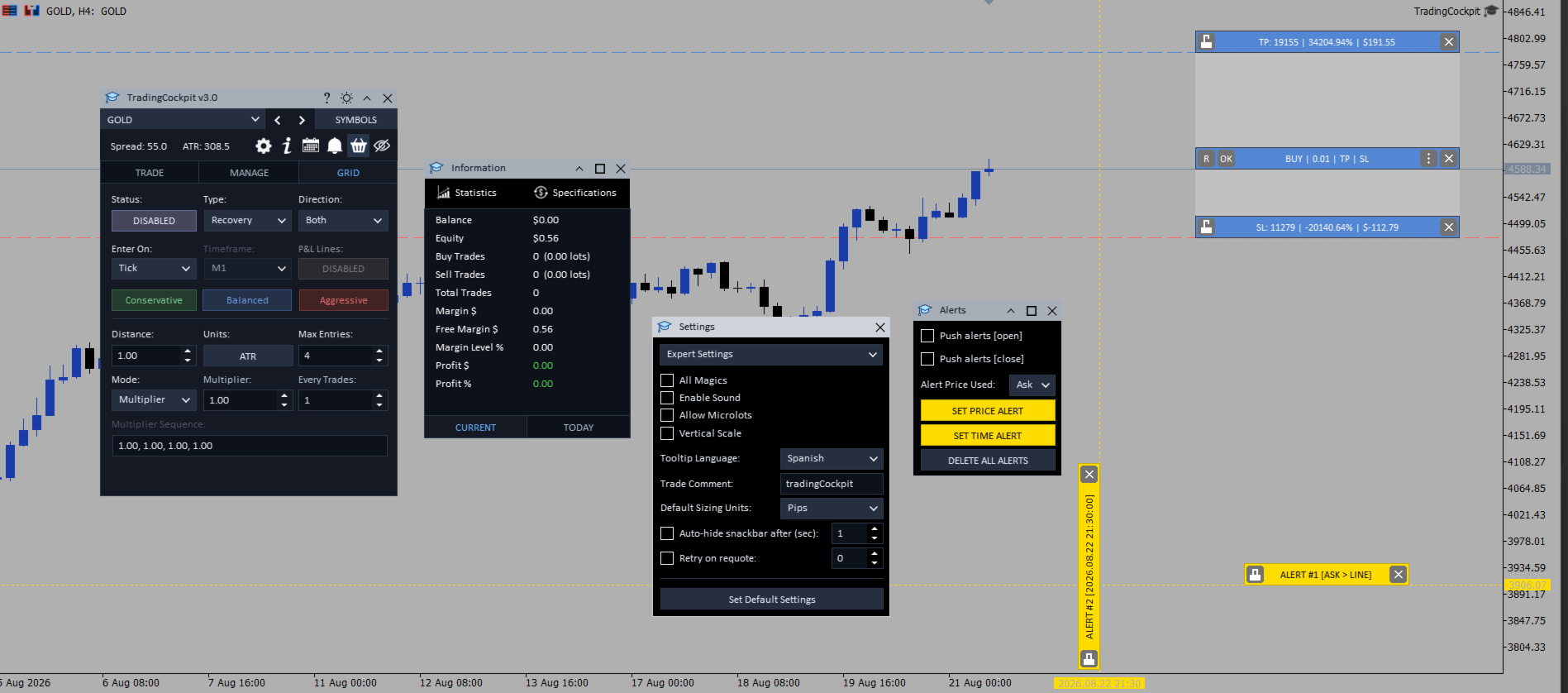Click SET TIME ALERT button
Image resolution: width=1568 pixels, height=693 pixels.
(988, 436)
